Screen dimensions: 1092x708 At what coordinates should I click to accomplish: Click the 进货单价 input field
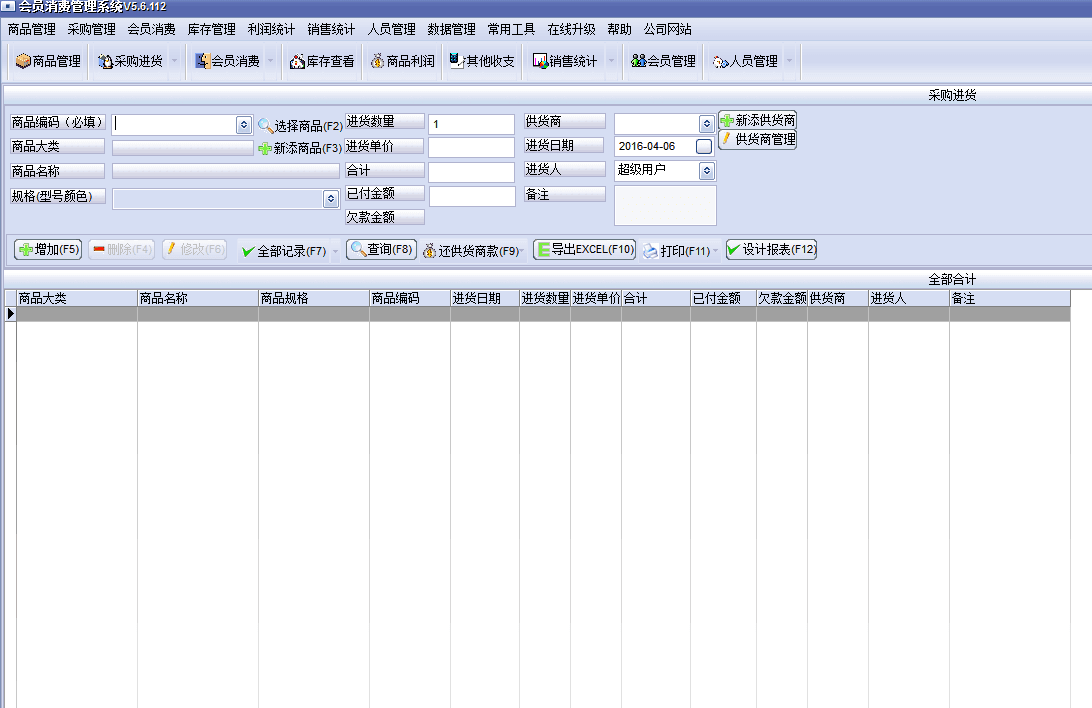[471, 148]
